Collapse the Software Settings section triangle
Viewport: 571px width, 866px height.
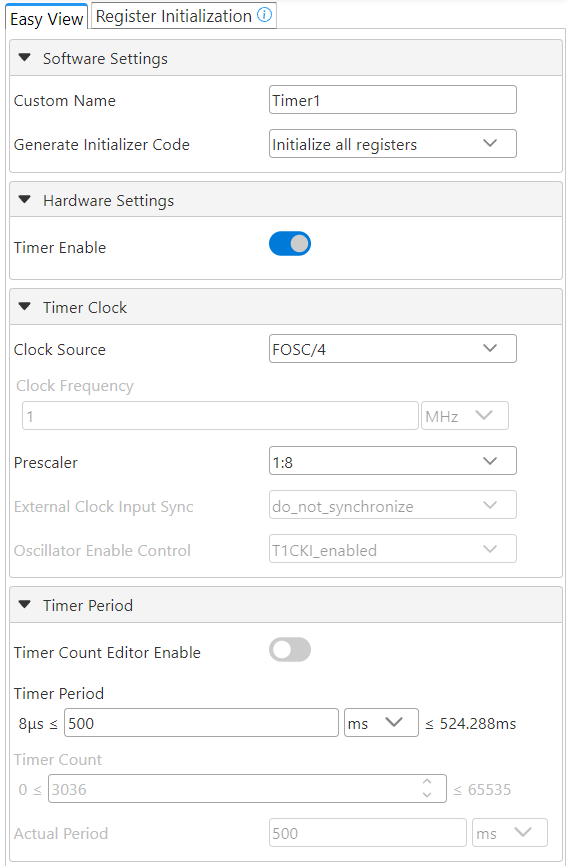point(25,57)
